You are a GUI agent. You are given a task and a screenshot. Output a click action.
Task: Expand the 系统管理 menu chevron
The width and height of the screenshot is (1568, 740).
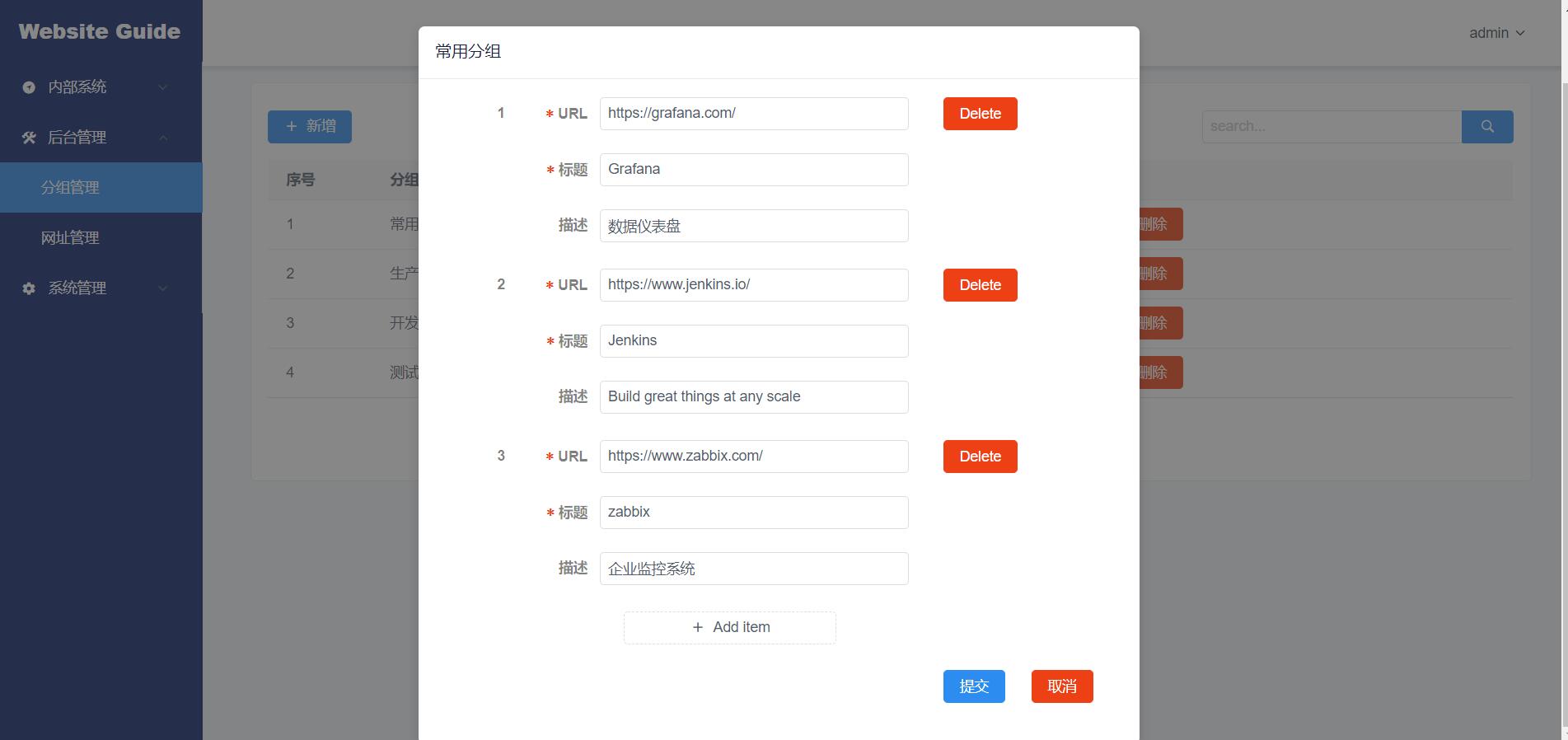coord(163,288)
